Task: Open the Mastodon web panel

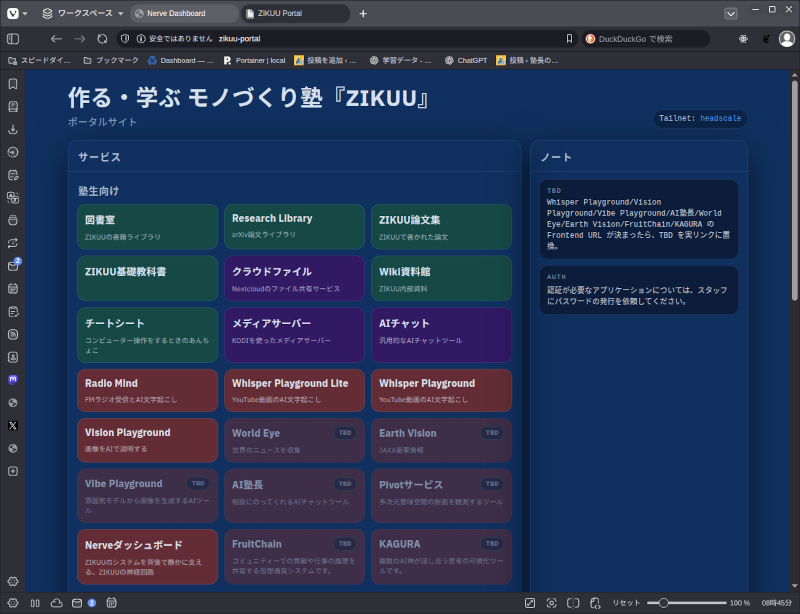Action: point(13,380)
